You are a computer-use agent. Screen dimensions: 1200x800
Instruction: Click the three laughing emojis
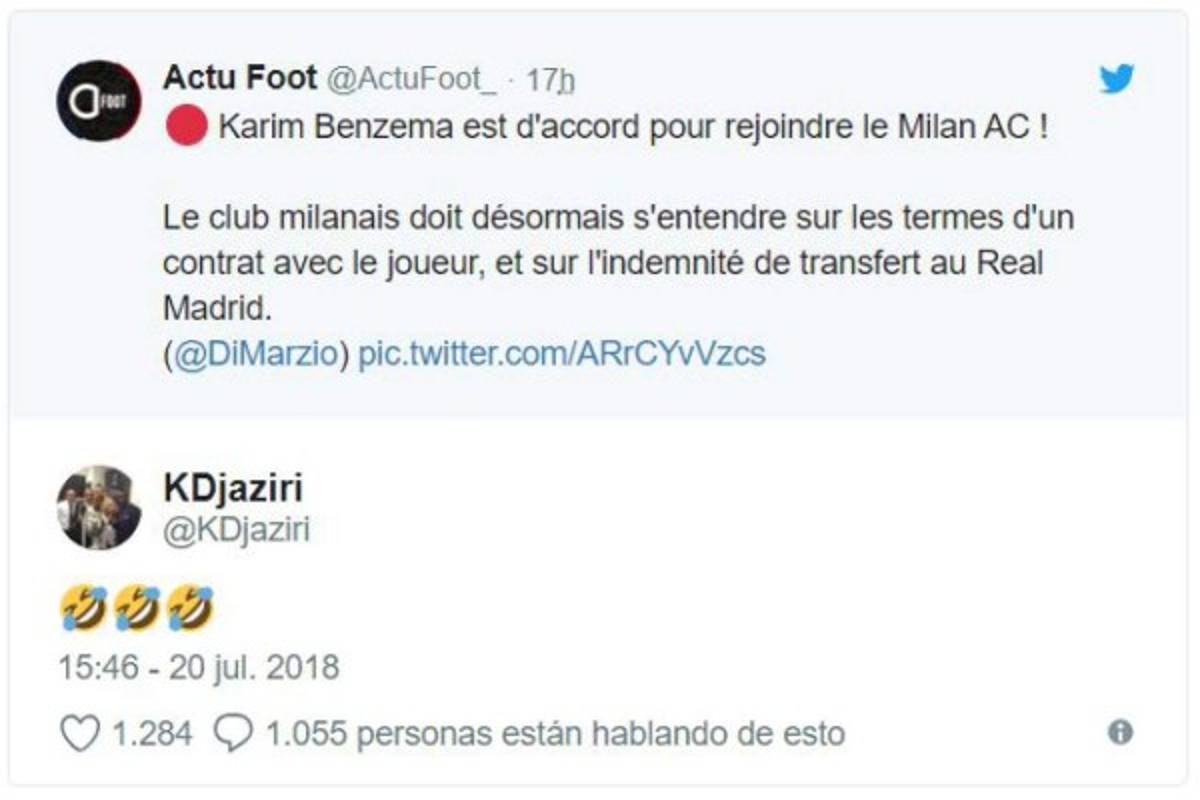pyautogui.click(x=137, y=607)
